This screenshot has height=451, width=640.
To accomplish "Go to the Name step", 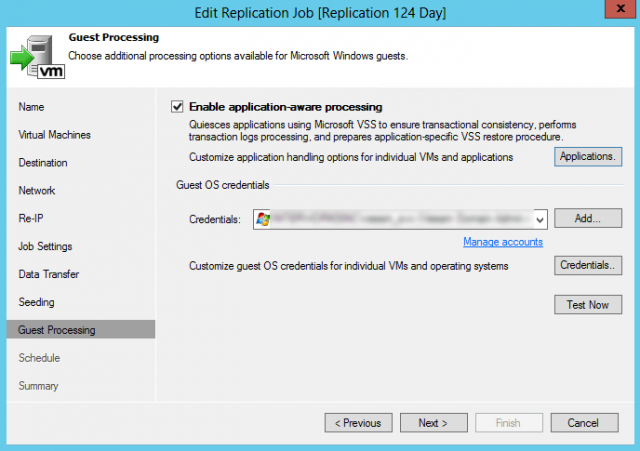I will (x=31, y=107).
